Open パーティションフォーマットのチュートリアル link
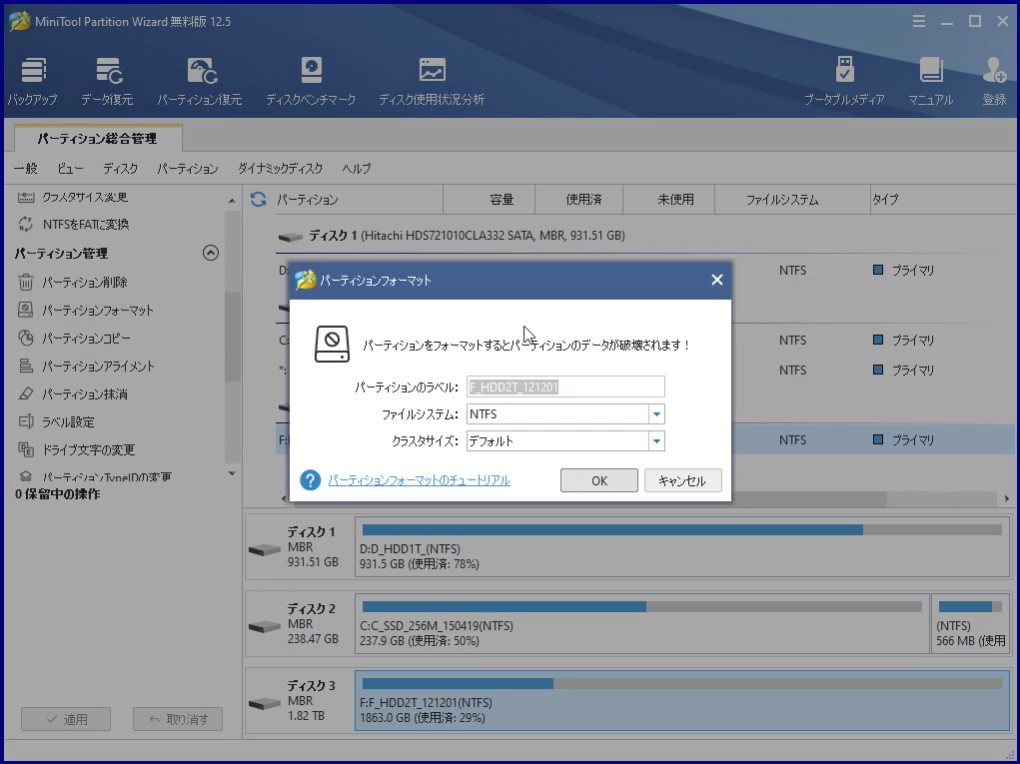The height and width of the screenshot is (764, 1020). pos(419,480)
